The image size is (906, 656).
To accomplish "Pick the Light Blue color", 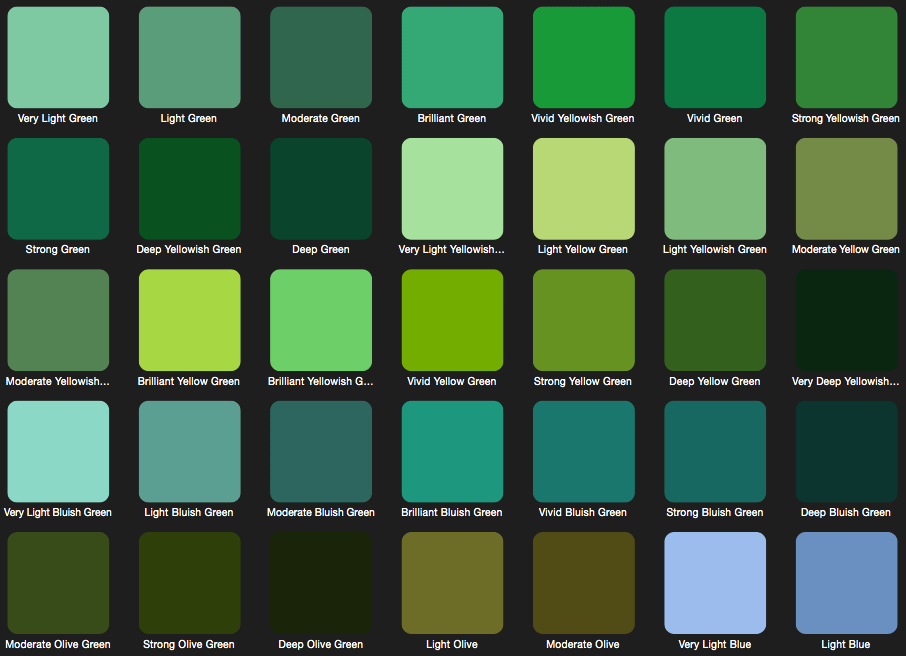I will tap(846, 583).
